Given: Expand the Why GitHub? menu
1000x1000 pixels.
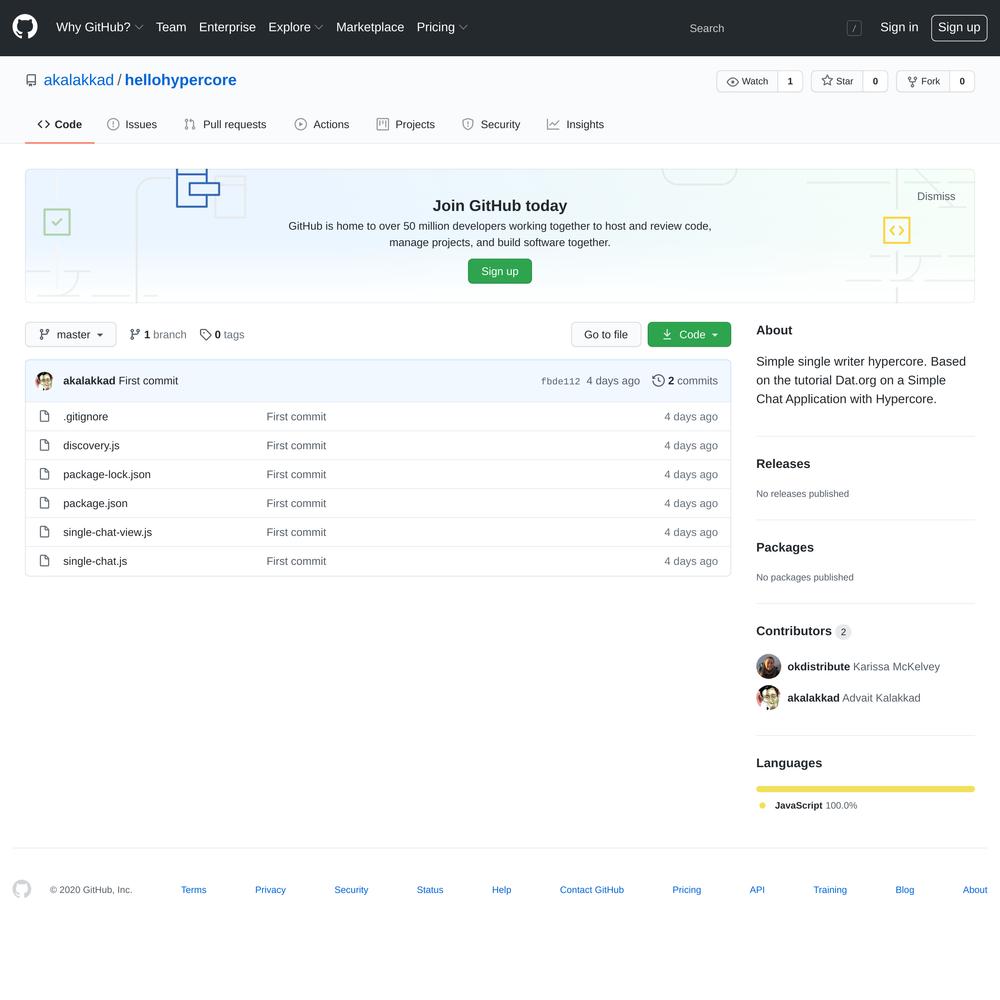Looking at the screenshot, I should click(99, 27).
